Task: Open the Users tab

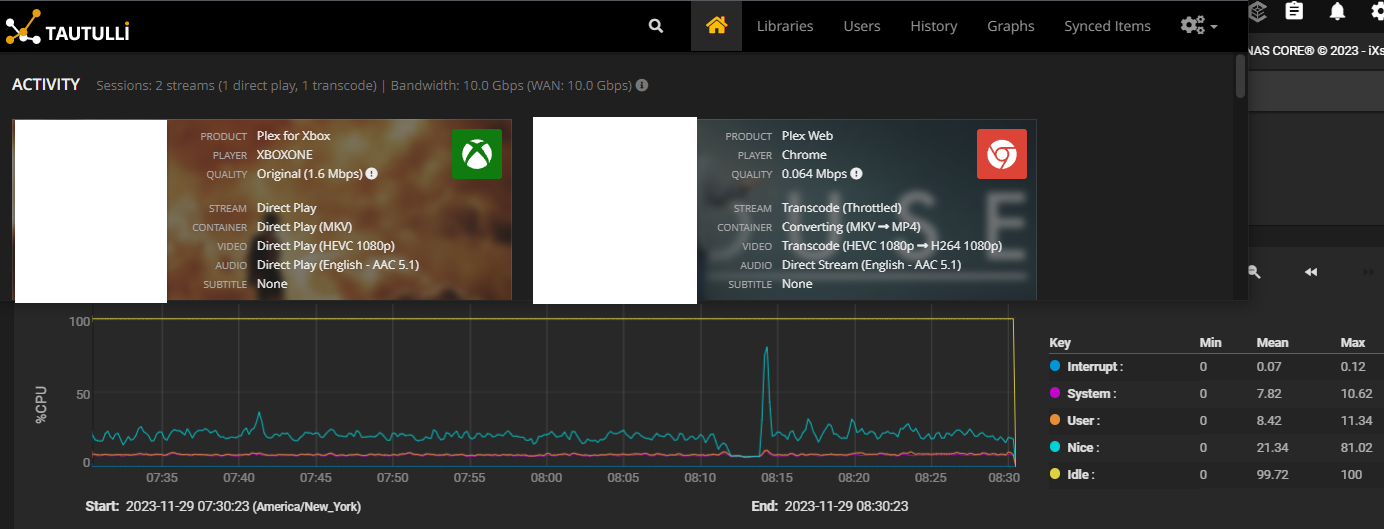Action: (862, 26)
